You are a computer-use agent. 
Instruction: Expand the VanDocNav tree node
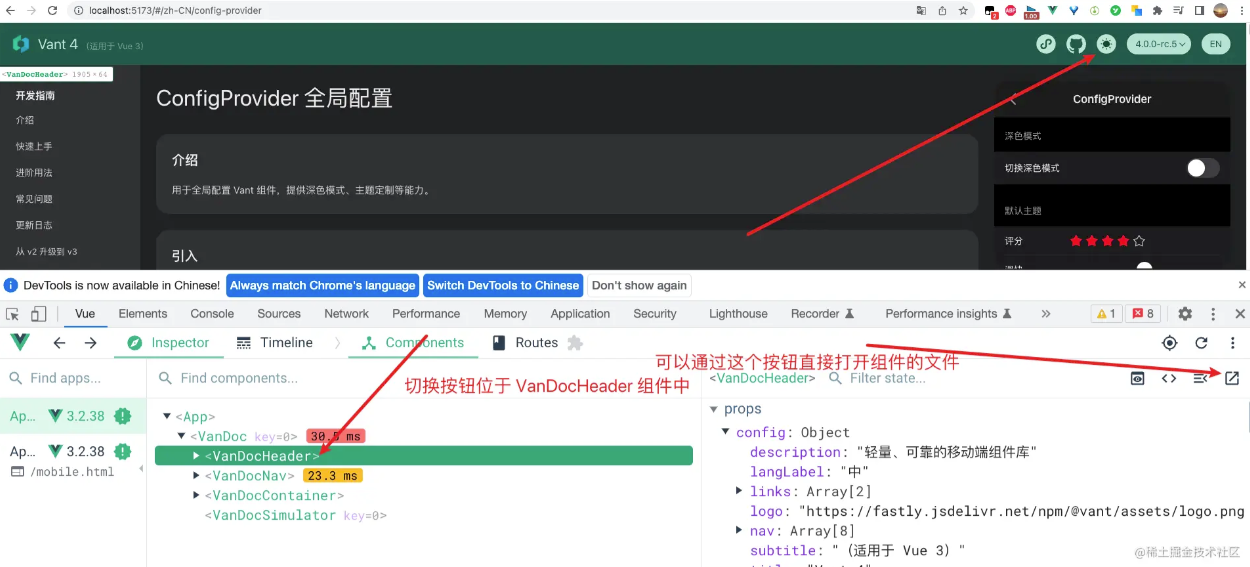(196, 476)
